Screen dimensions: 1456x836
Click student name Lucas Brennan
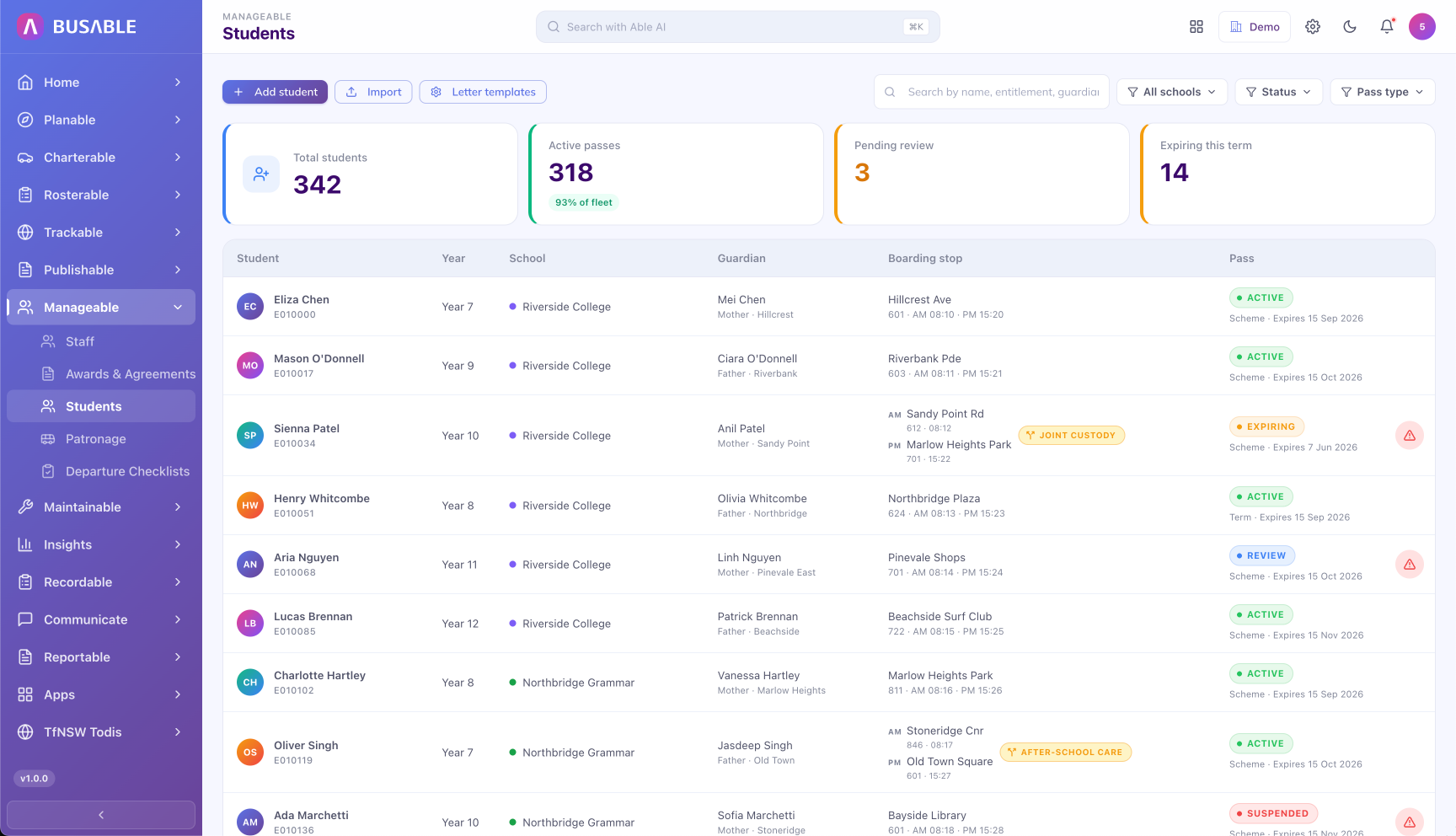click(x=313, y=617)
